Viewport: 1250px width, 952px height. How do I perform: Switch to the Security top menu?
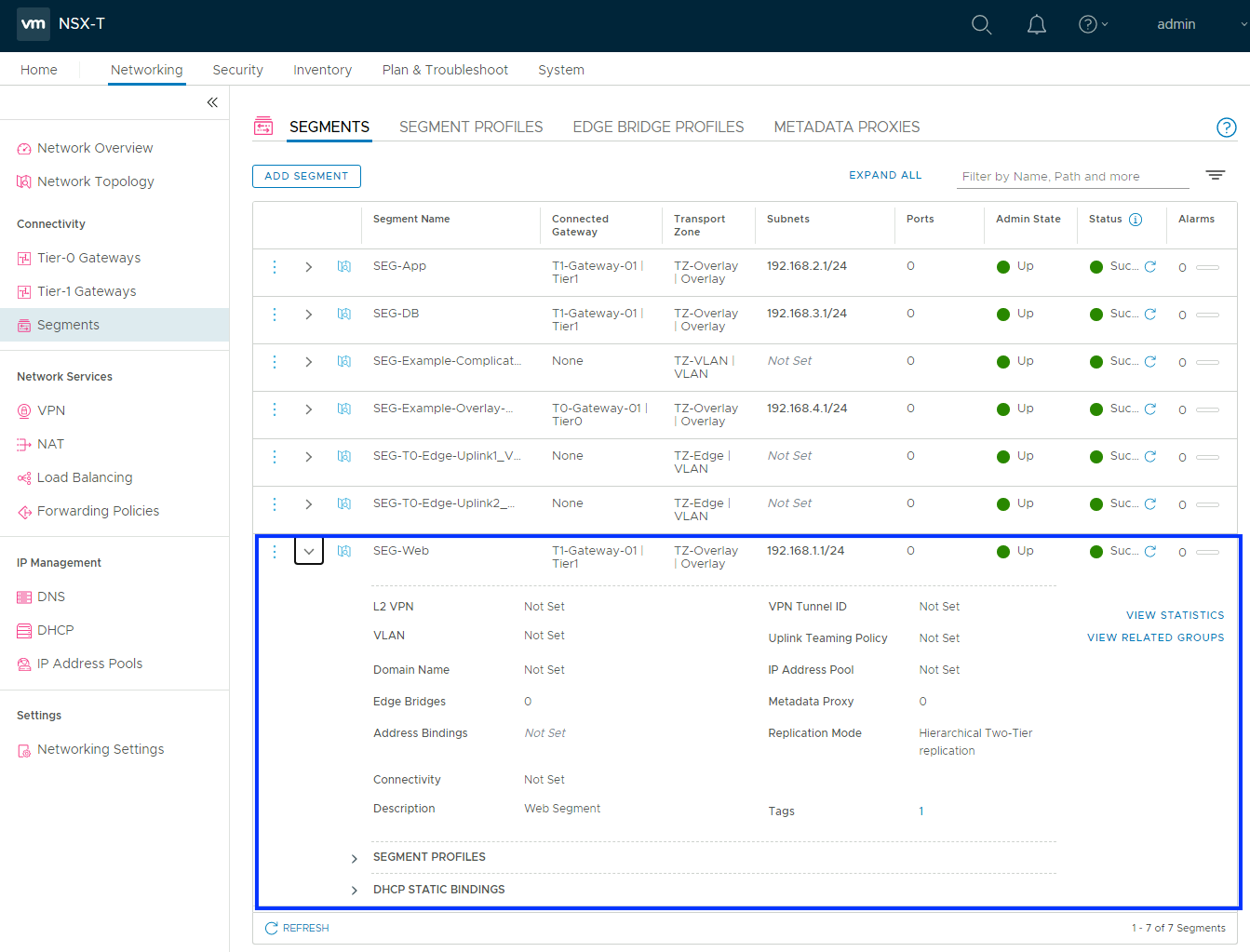pyautogui.click(x=237, y=70)
